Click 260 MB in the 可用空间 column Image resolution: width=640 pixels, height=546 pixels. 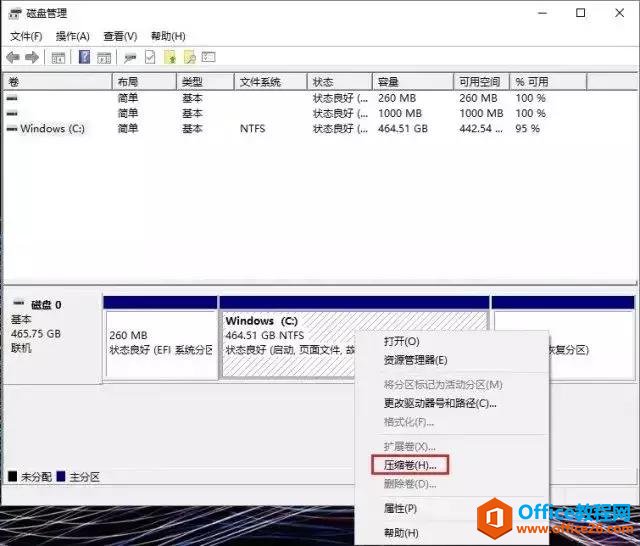coord(478,98)
